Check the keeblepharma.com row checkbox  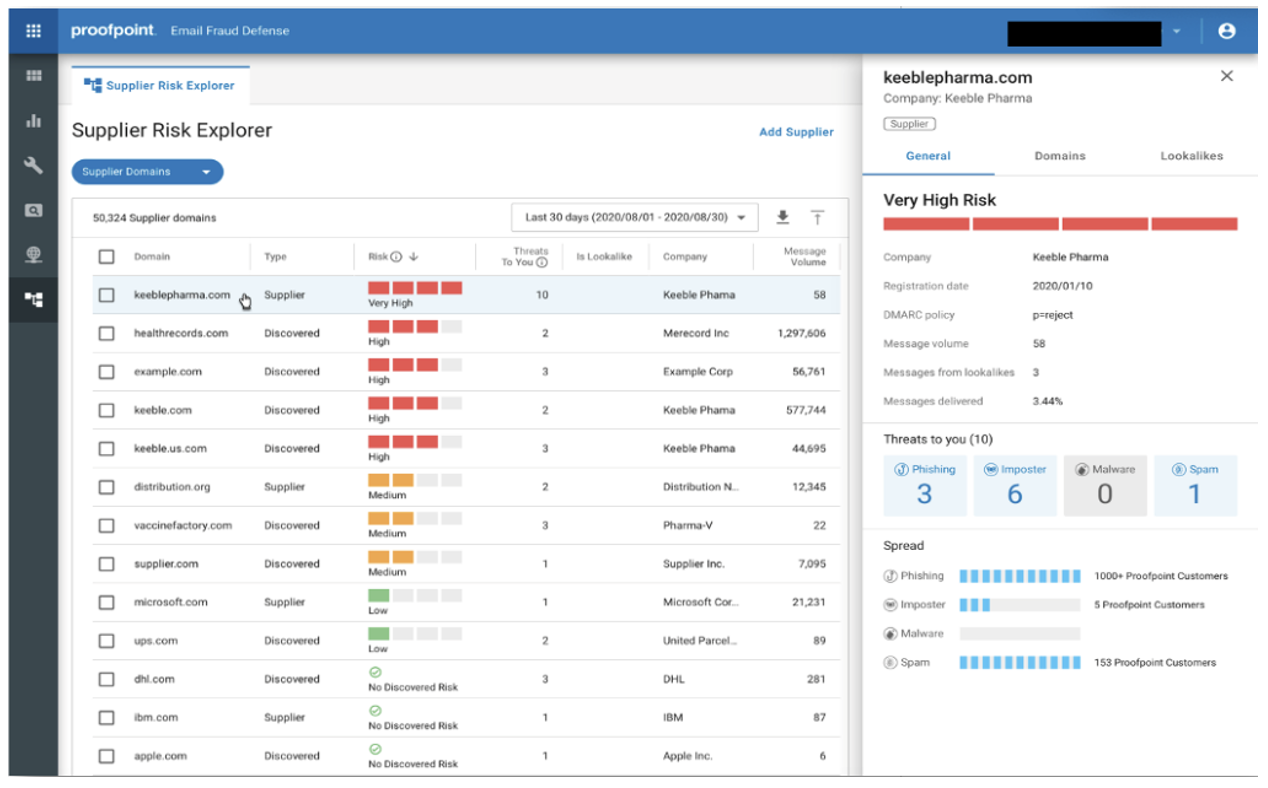point(106,295)
